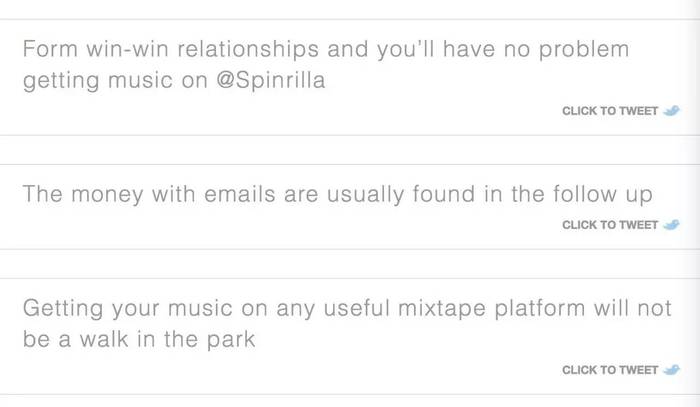Click the Twitter bird icon beside the Spinrilla quote
The height and width of the screenshot is (407, 700).
pos(671,110)
